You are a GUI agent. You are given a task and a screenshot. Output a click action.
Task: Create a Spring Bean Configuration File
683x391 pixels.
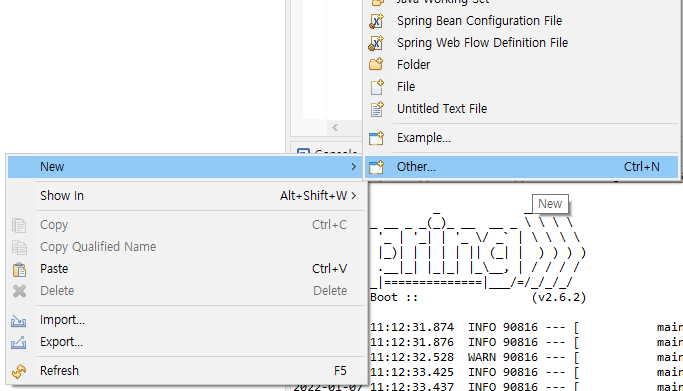[521, 21]
